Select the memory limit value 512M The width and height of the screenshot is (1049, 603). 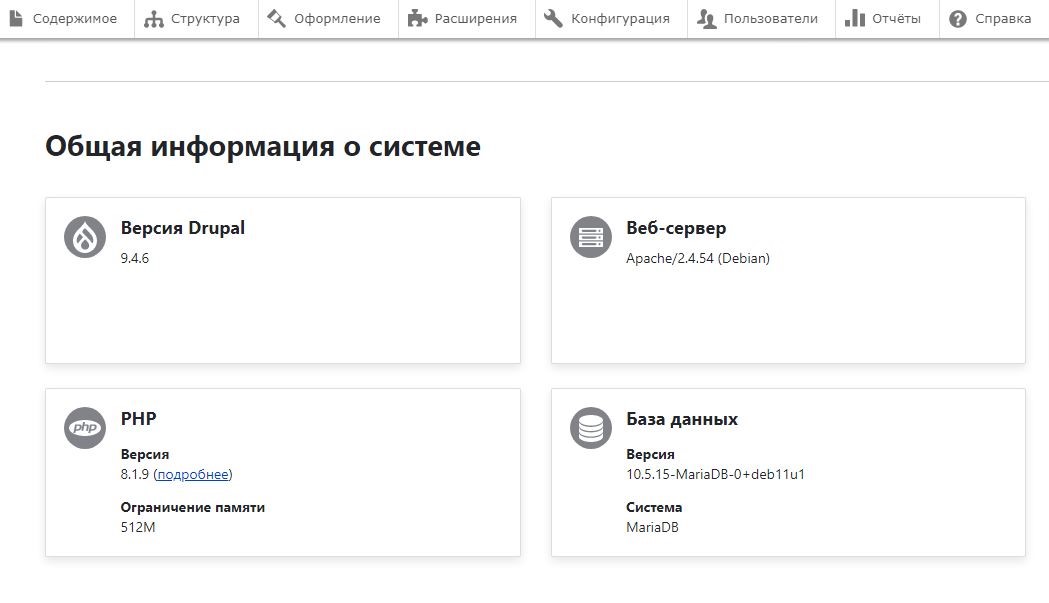click(138, 527)
